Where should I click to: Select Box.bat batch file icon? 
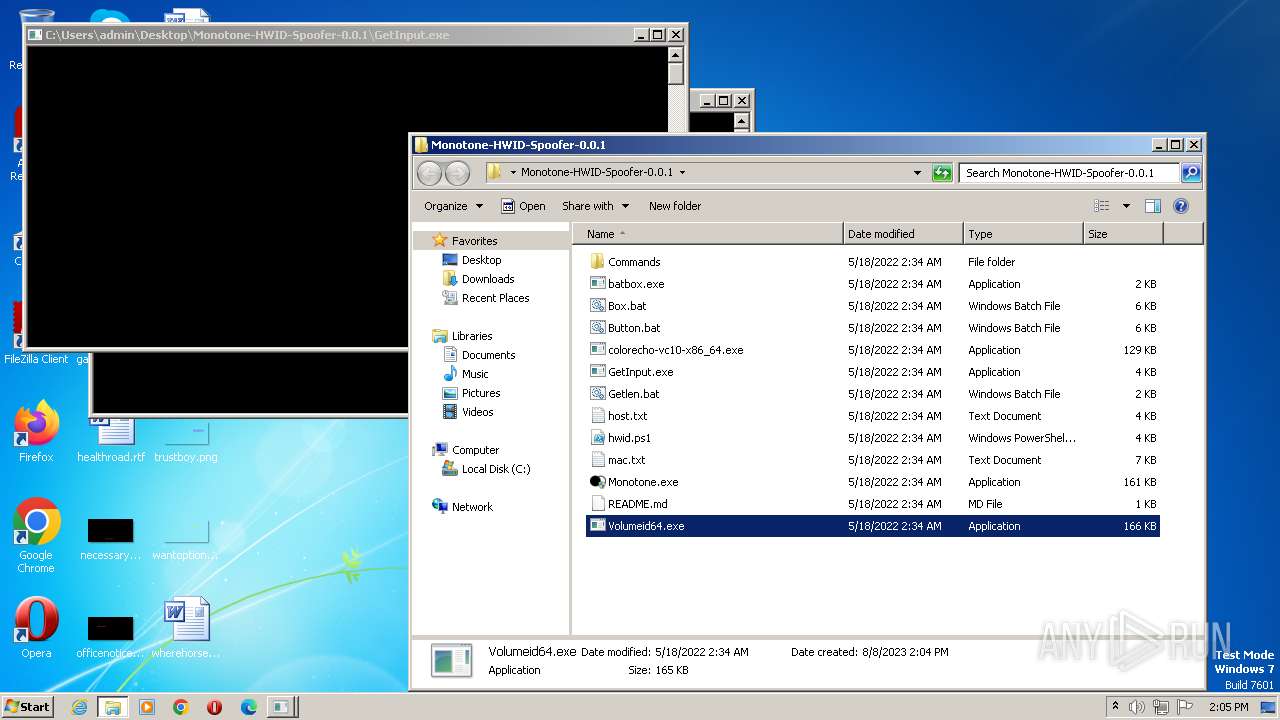tap(598, 306)
